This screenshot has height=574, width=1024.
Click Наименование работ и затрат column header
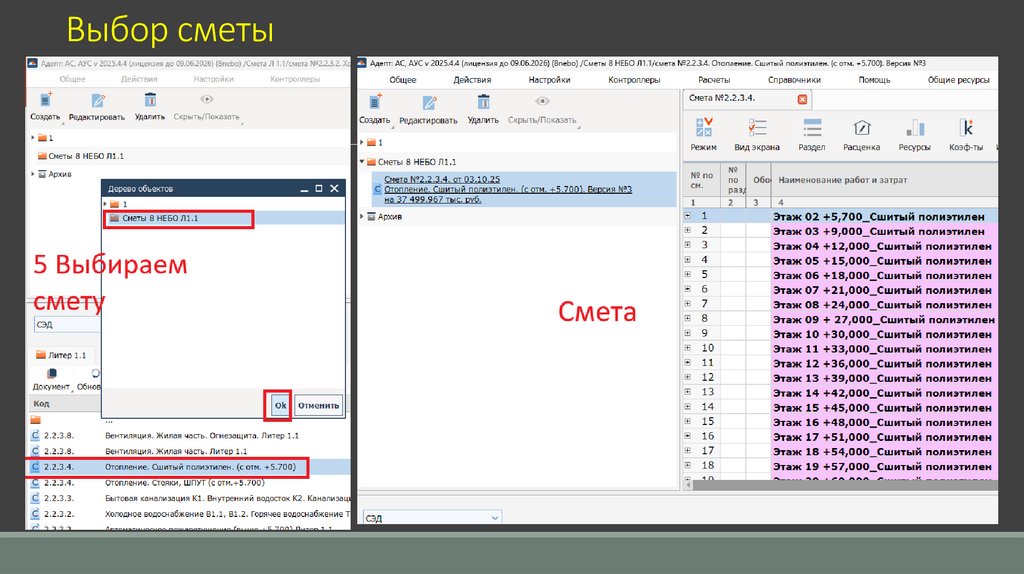click(842, 180)
